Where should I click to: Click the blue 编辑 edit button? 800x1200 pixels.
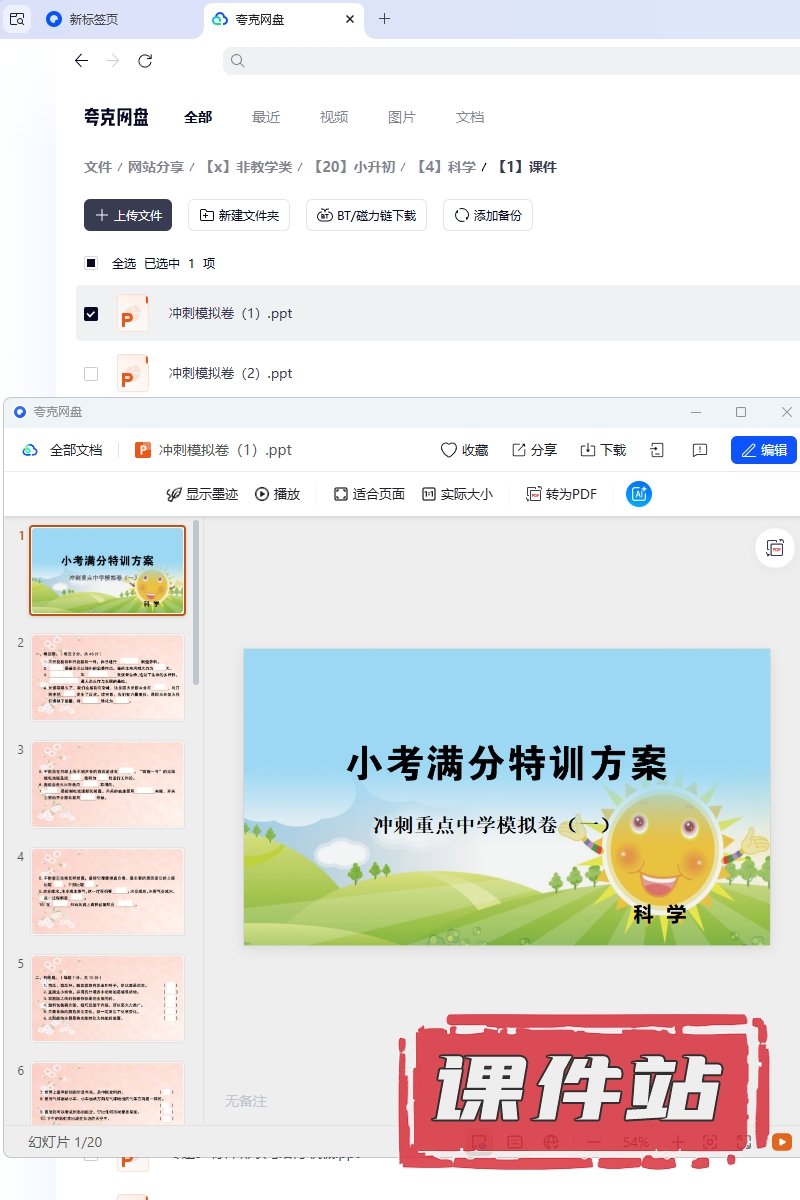763,450
